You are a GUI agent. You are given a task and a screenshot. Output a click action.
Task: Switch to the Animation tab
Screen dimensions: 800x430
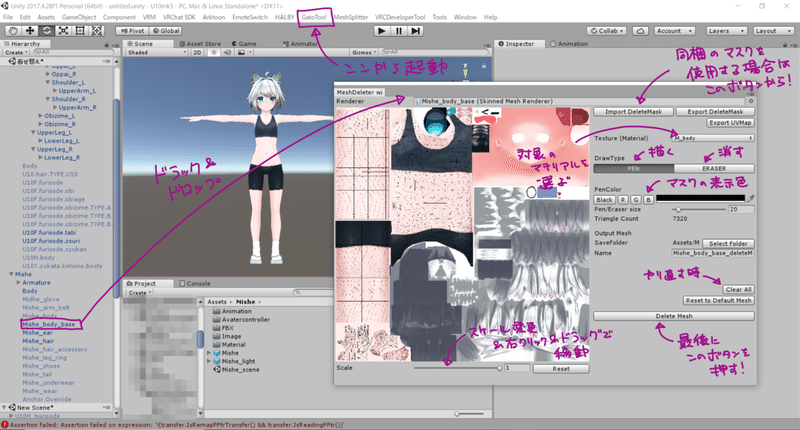[569, 44]
